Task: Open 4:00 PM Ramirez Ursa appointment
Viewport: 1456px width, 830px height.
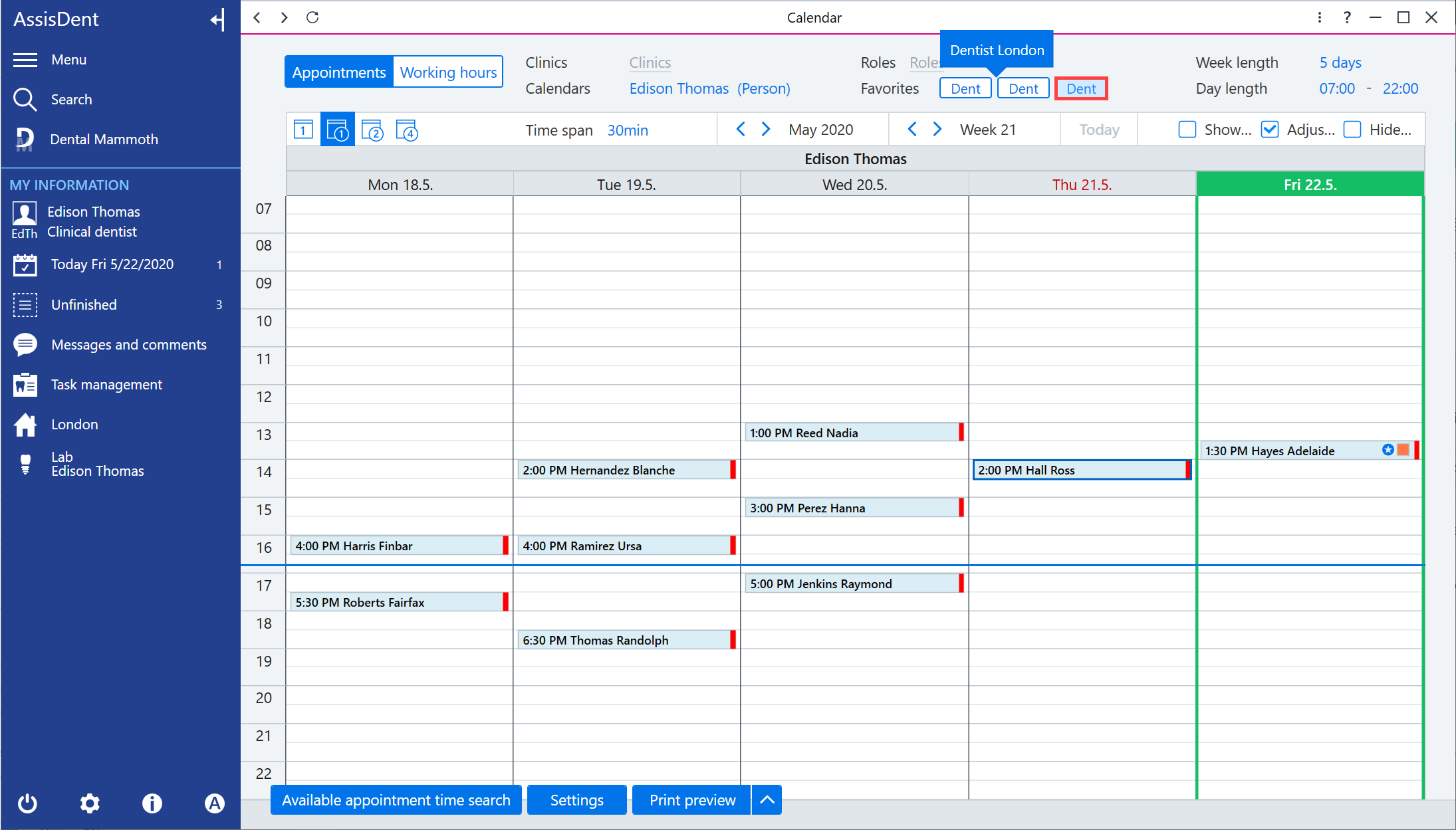Action: click(x=627, y=546)
